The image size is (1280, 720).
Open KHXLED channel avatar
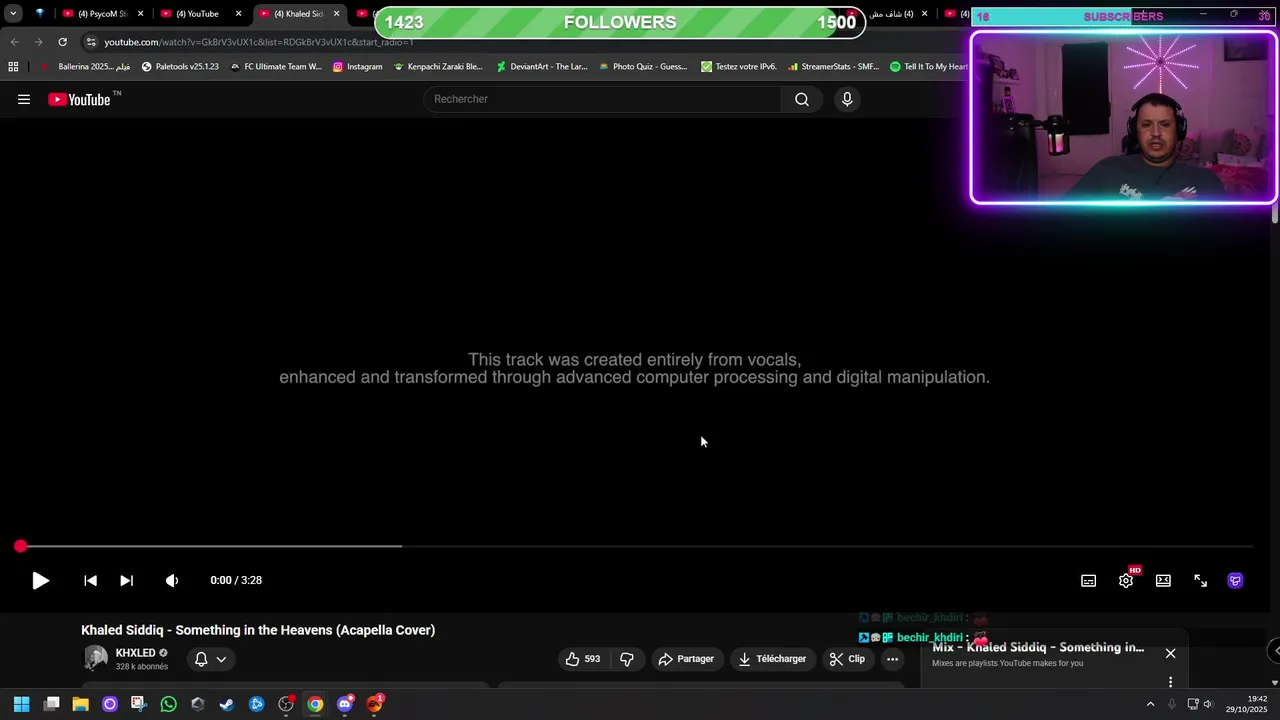pos(96,658)
